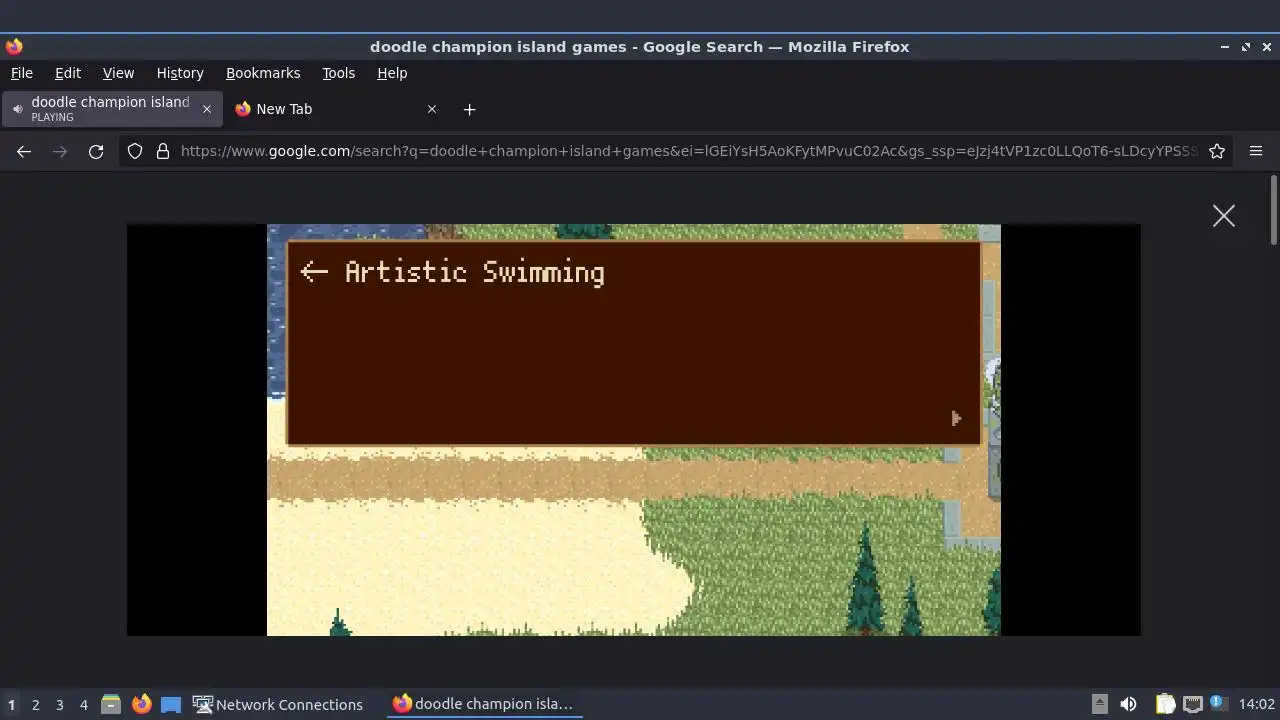The width and height of the screenshot is (1280, 720).
Task: Advance the dialog with the small play arrow
Action: point(956,418)
